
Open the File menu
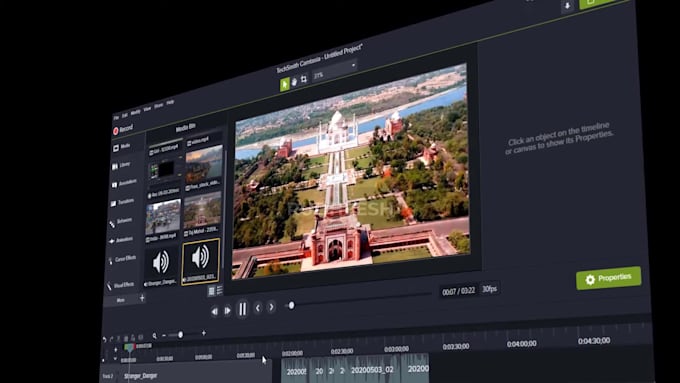pos(116,118)
